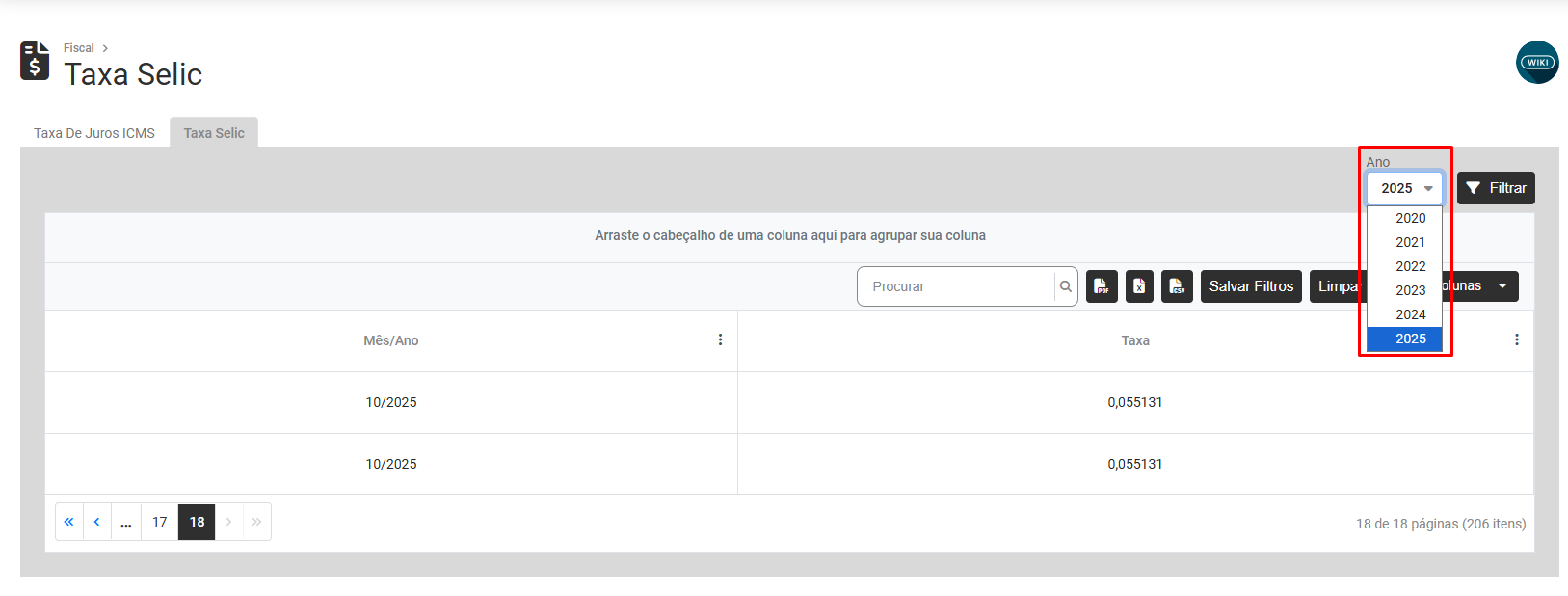Click Salvar Filtros button
Image resolution: width=1568 pixels, height=596 pixels.
coord(1251,286)
